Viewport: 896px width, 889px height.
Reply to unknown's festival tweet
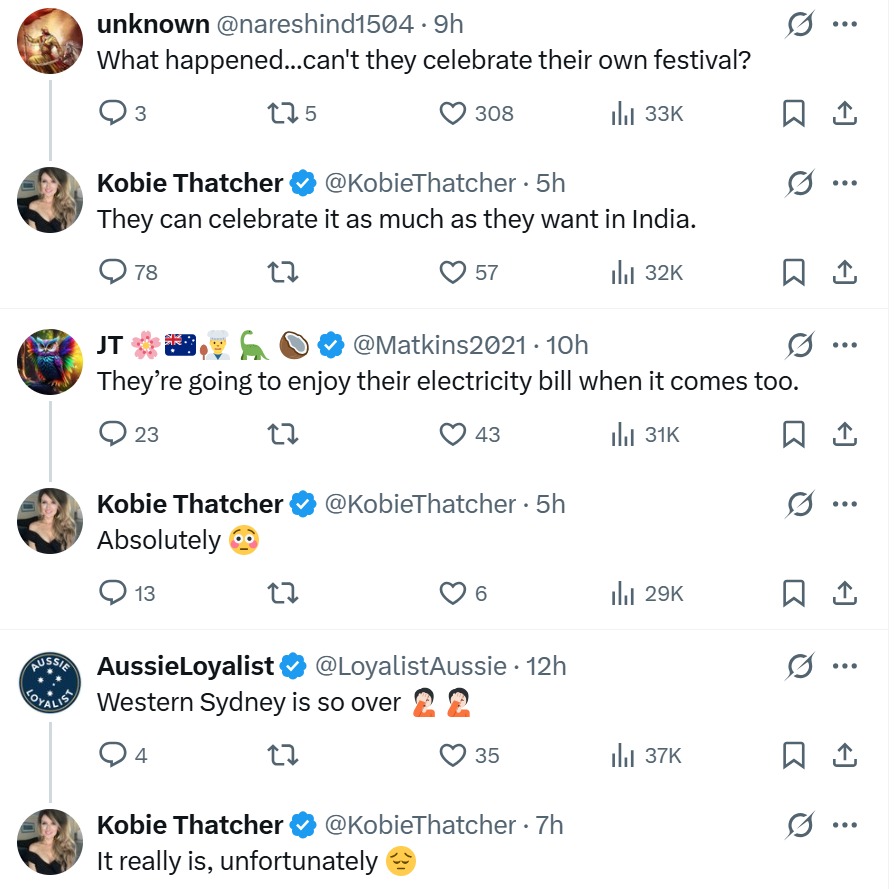click(x=113, y=113)
